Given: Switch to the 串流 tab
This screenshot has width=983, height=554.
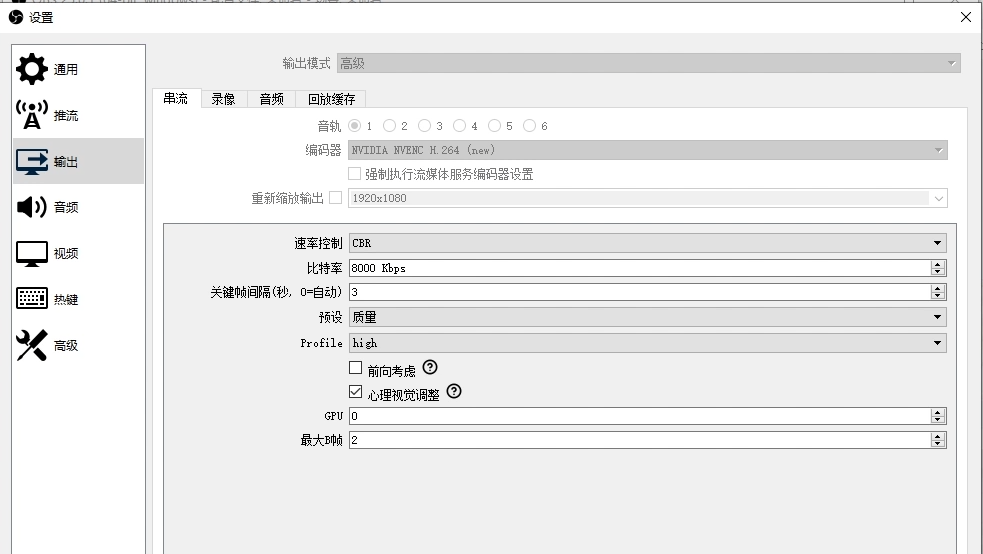Looking at the screenshot, I should tap(176, 98).
